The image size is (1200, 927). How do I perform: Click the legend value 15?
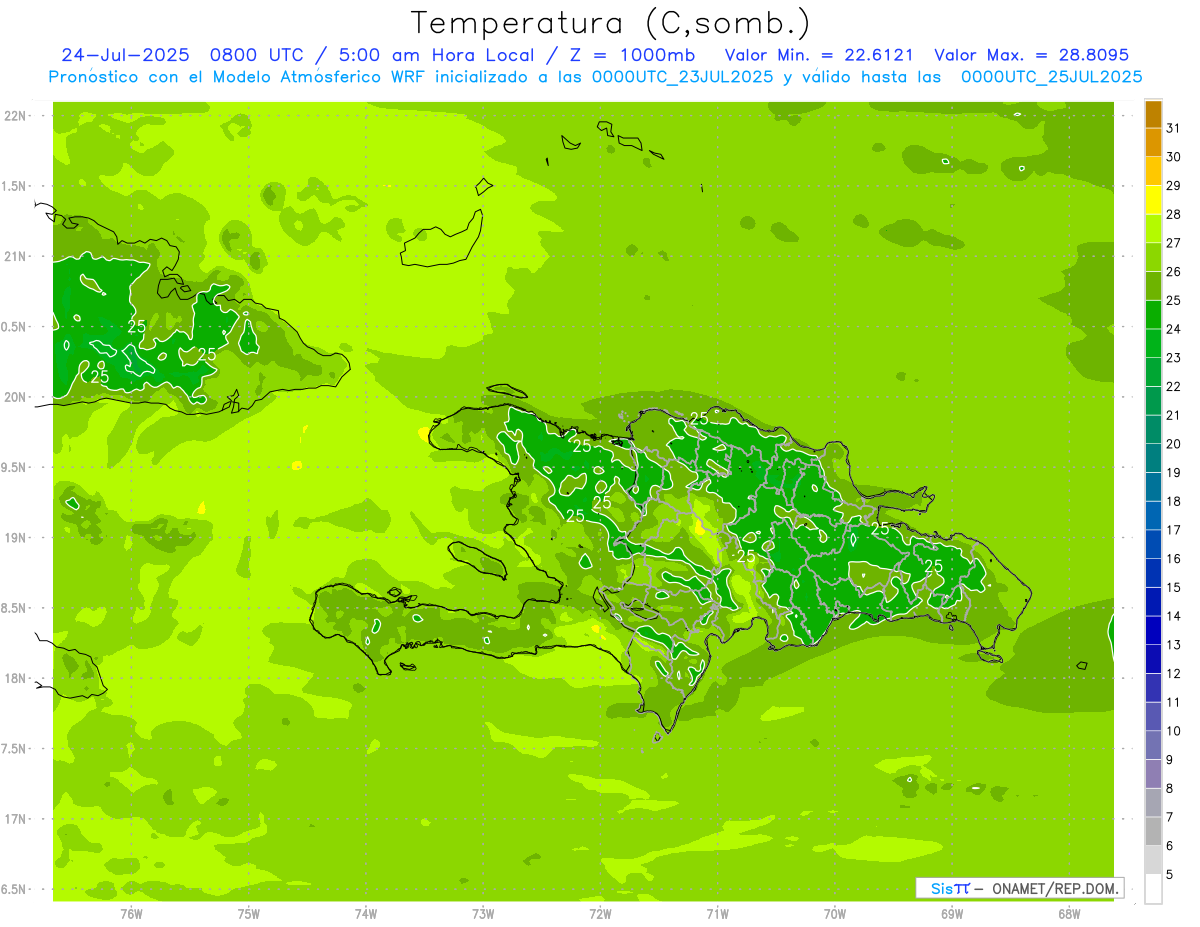1174,588
